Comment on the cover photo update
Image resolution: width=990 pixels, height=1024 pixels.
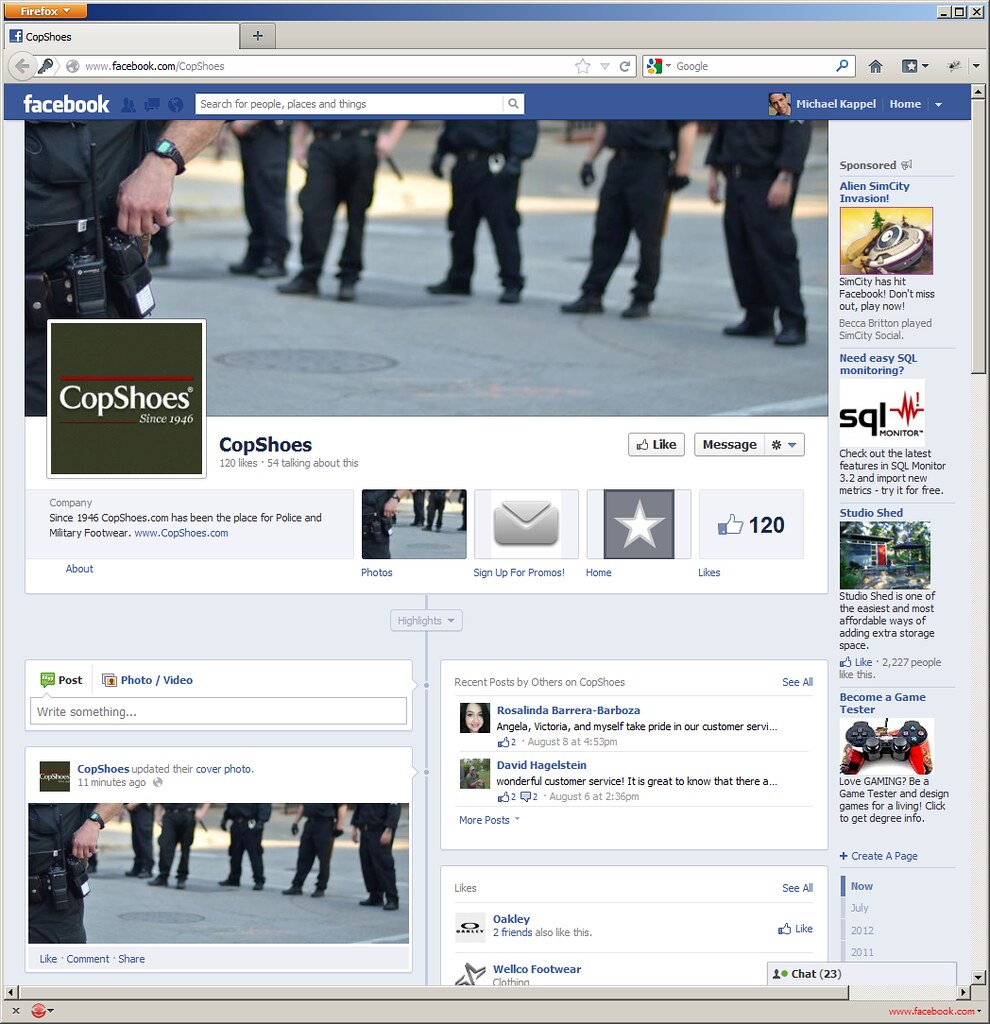[x=88, y=959]
